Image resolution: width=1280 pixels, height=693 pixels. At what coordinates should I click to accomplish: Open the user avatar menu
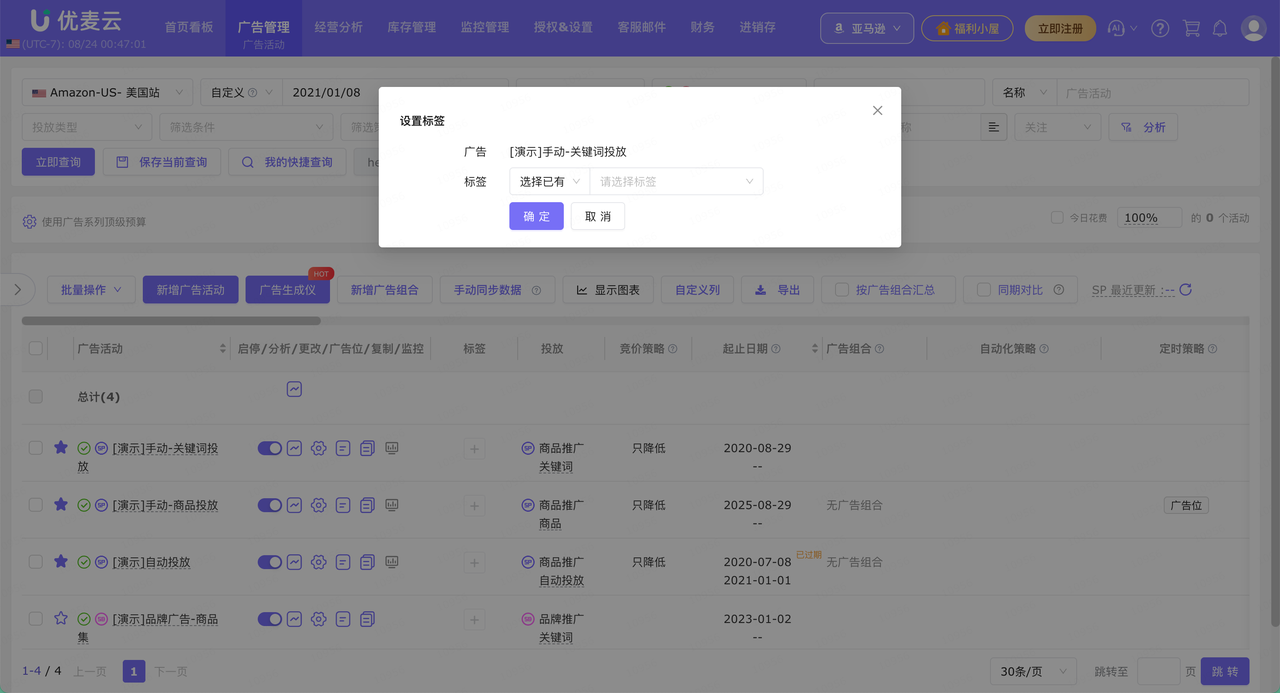coord(1254,29)
